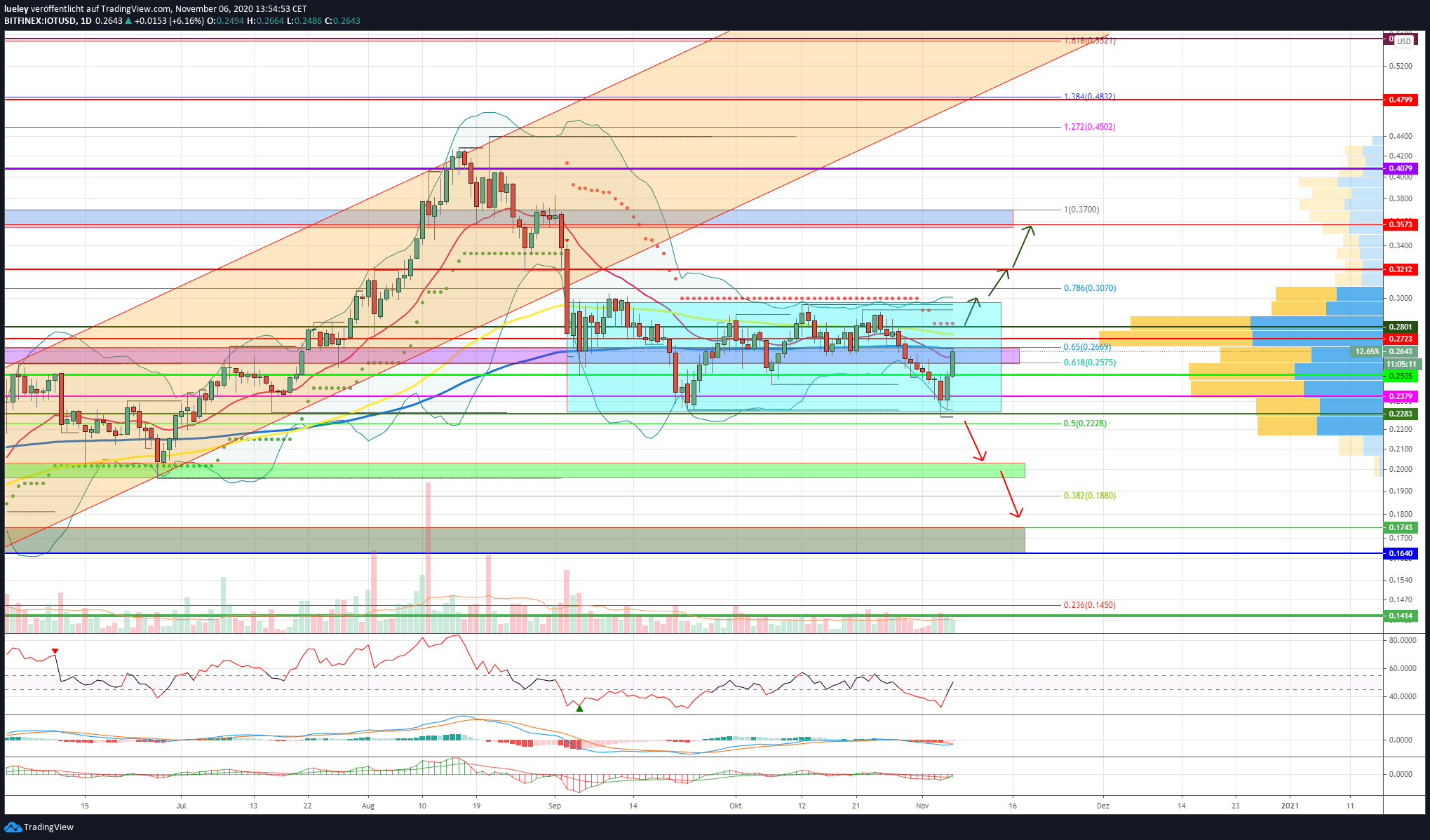Click the red triangle marker on RSI pane
The height and width of the screenshot is (840, 1430).
tap(55, 651)
